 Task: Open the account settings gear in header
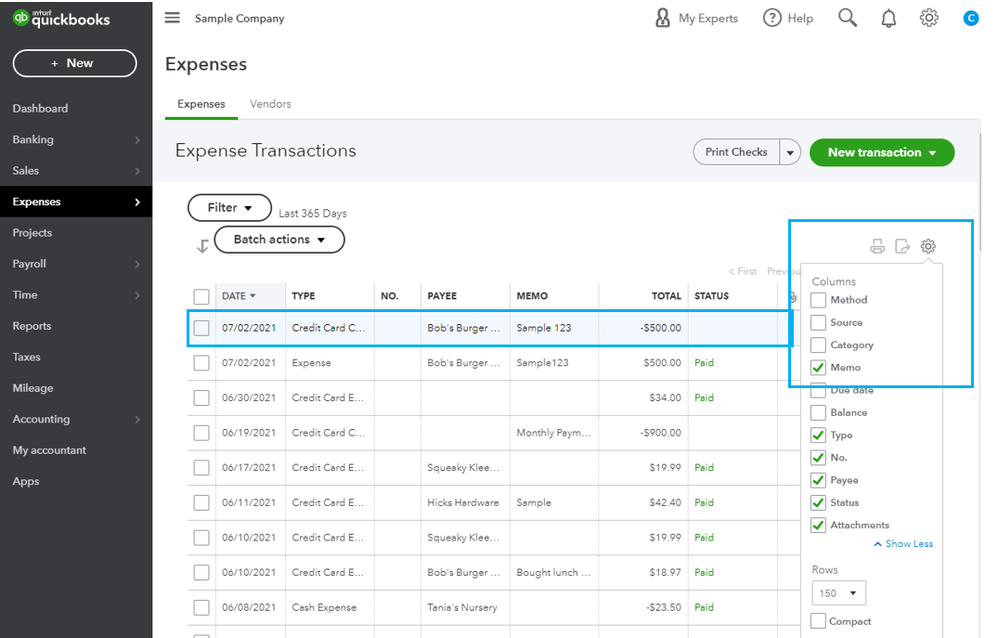pos(929,18)
